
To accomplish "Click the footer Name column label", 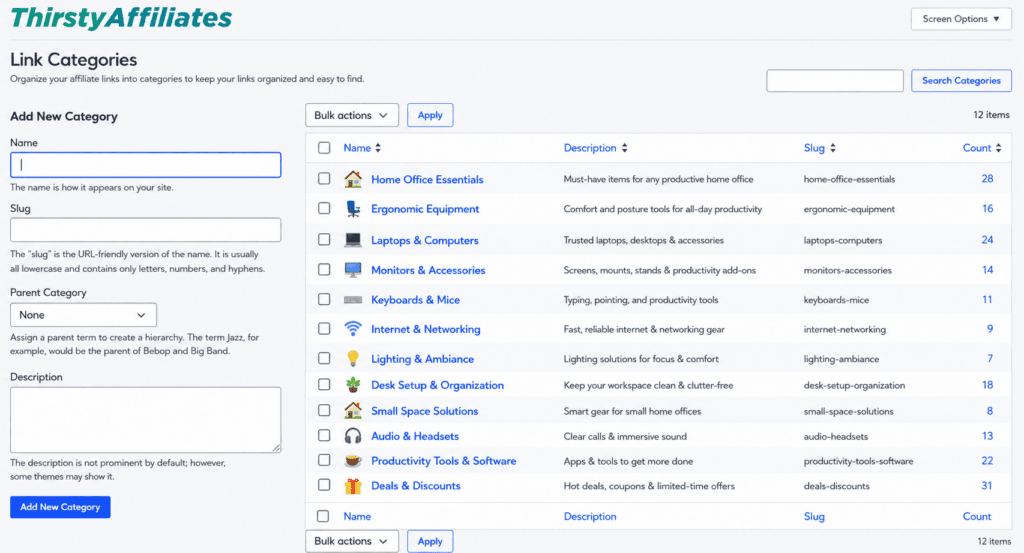I will 357,516.
